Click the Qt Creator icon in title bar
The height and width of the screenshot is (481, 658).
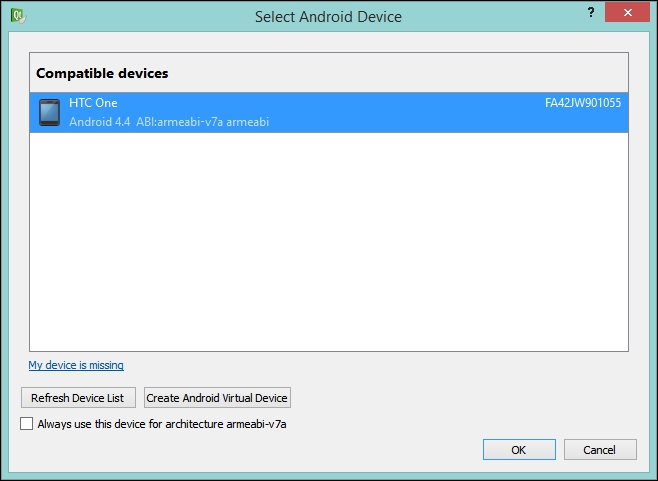click(18, 16)
